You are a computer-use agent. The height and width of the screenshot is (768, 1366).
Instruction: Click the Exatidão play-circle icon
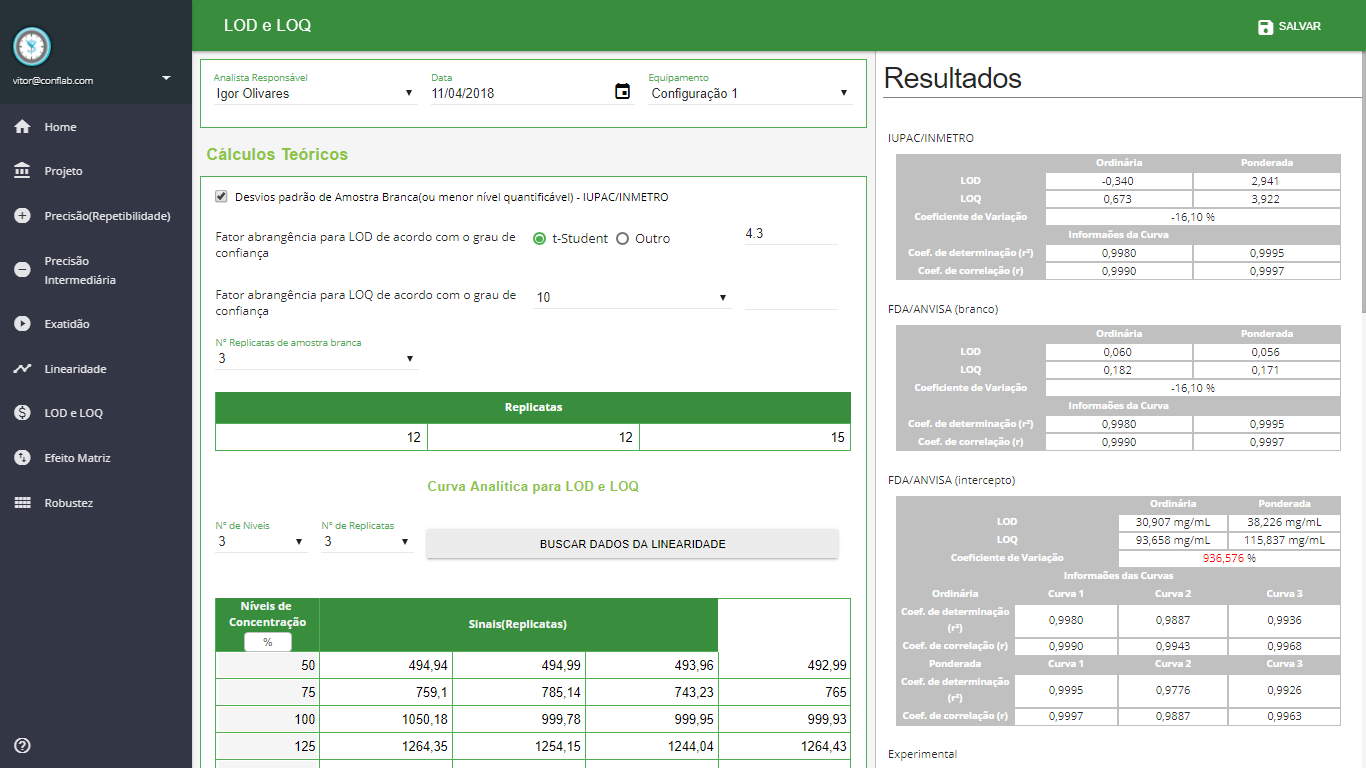(x=22, y=324)
